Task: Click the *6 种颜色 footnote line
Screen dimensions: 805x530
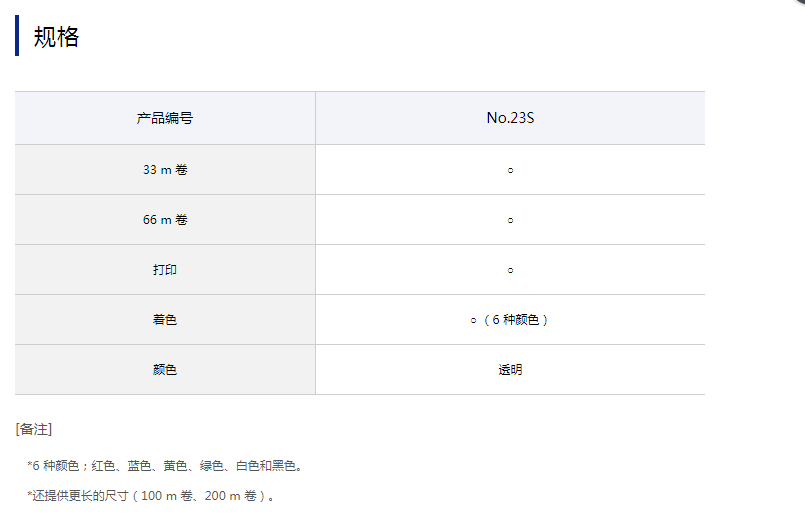Action: pyautogui.click(x=165, y=466)
